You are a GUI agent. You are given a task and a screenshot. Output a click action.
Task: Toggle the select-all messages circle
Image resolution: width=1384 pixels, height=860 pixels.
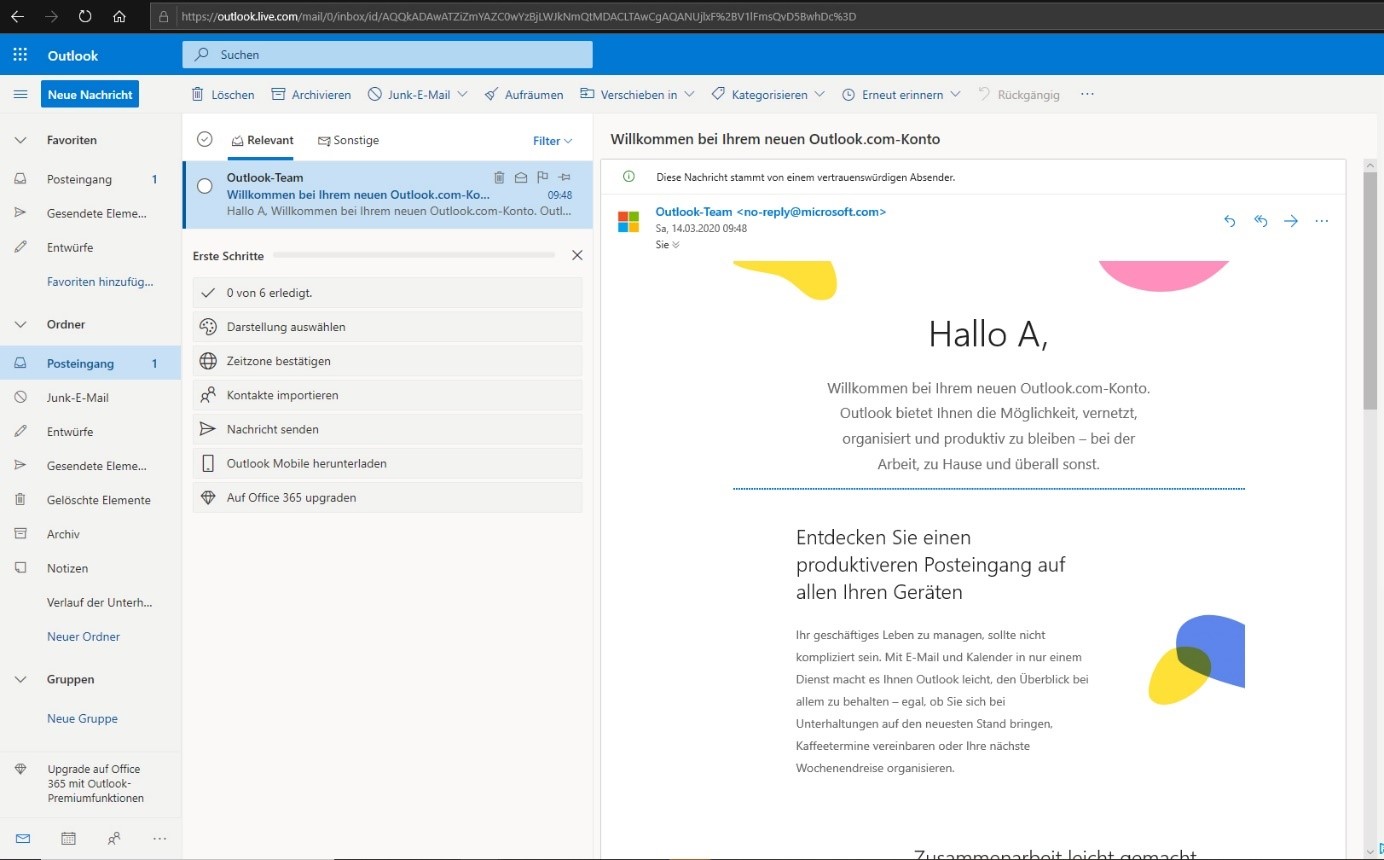(205, 140)
